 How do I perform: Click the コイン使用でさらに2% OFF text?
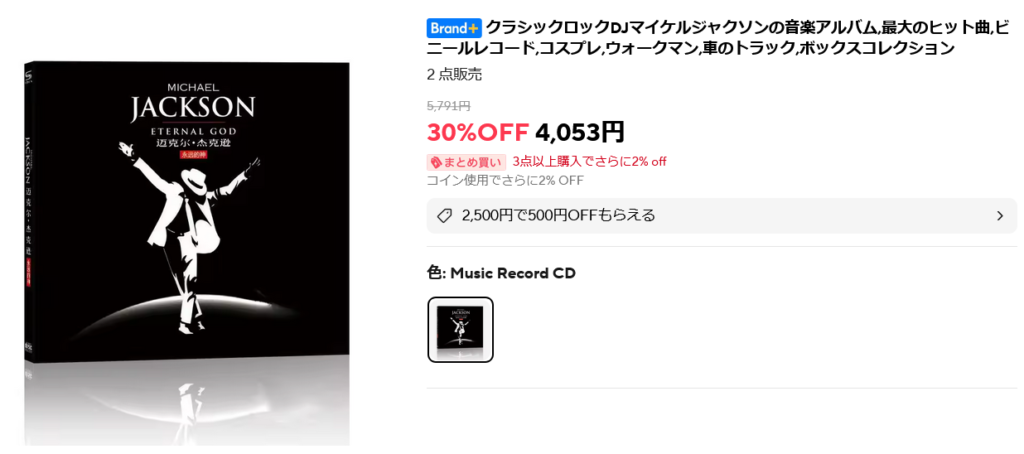point(505,180)
